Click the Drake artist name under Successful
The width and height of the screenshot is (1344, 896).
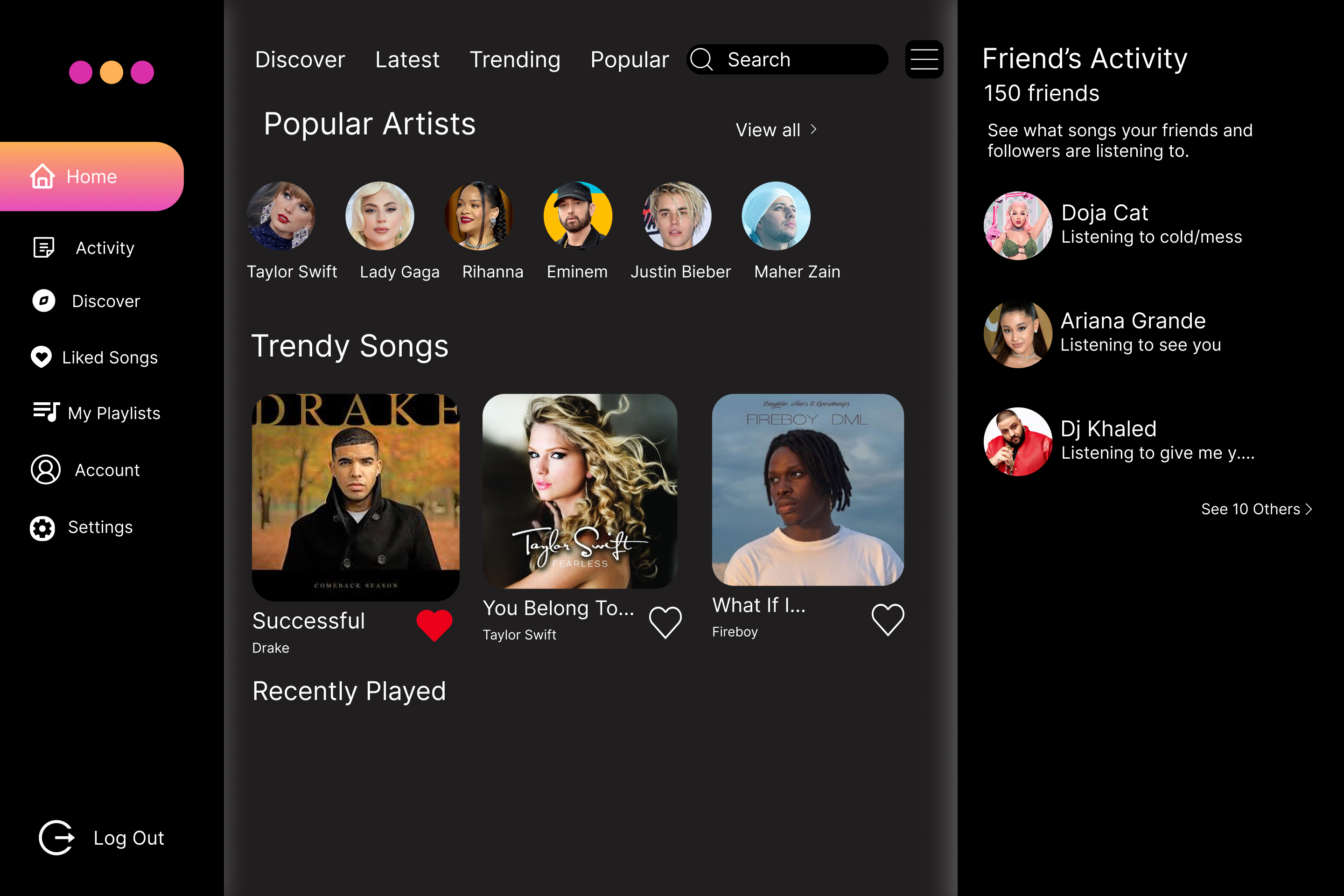point(270,647)
